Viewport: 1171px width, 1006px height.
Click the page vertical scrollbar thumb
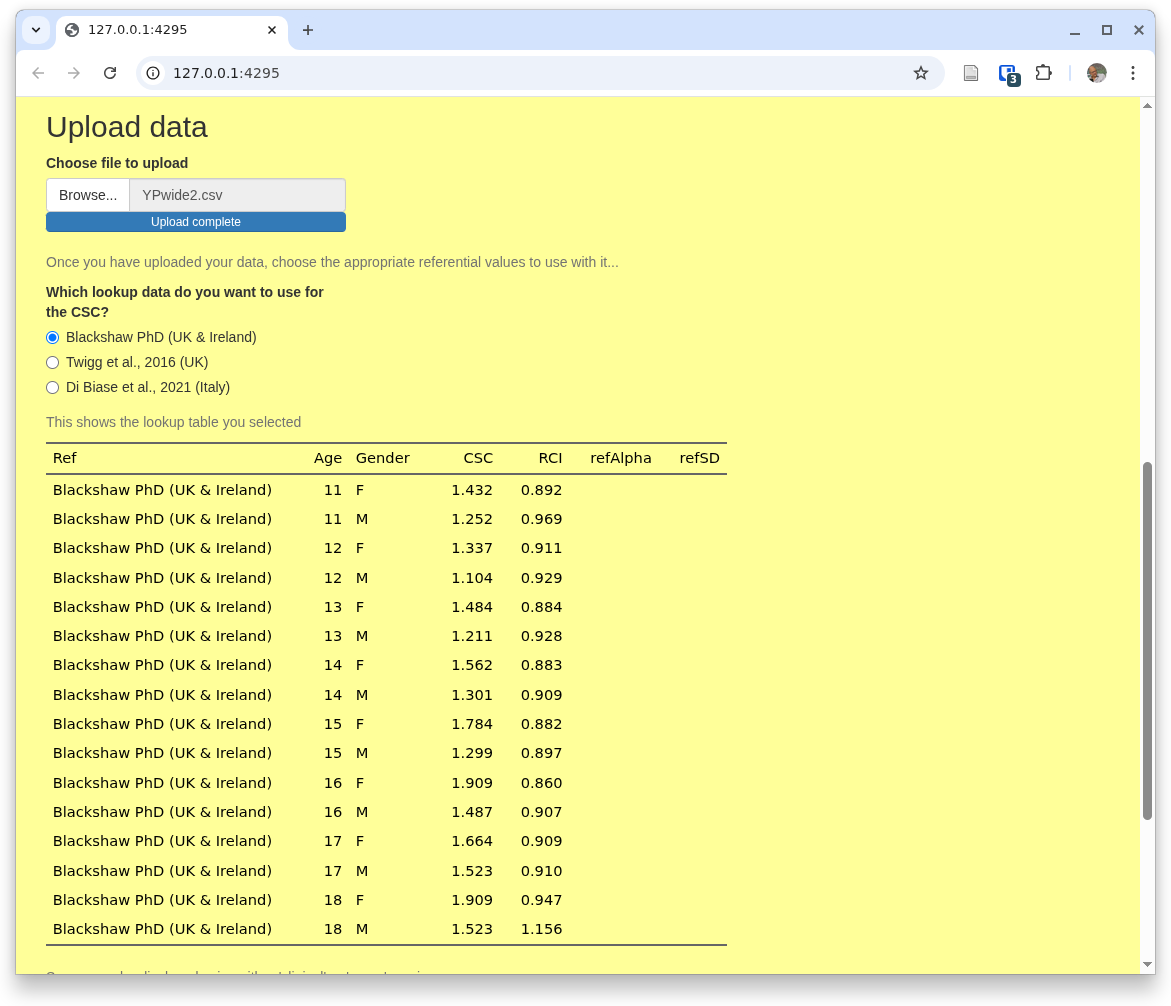tap(1147, 640)
